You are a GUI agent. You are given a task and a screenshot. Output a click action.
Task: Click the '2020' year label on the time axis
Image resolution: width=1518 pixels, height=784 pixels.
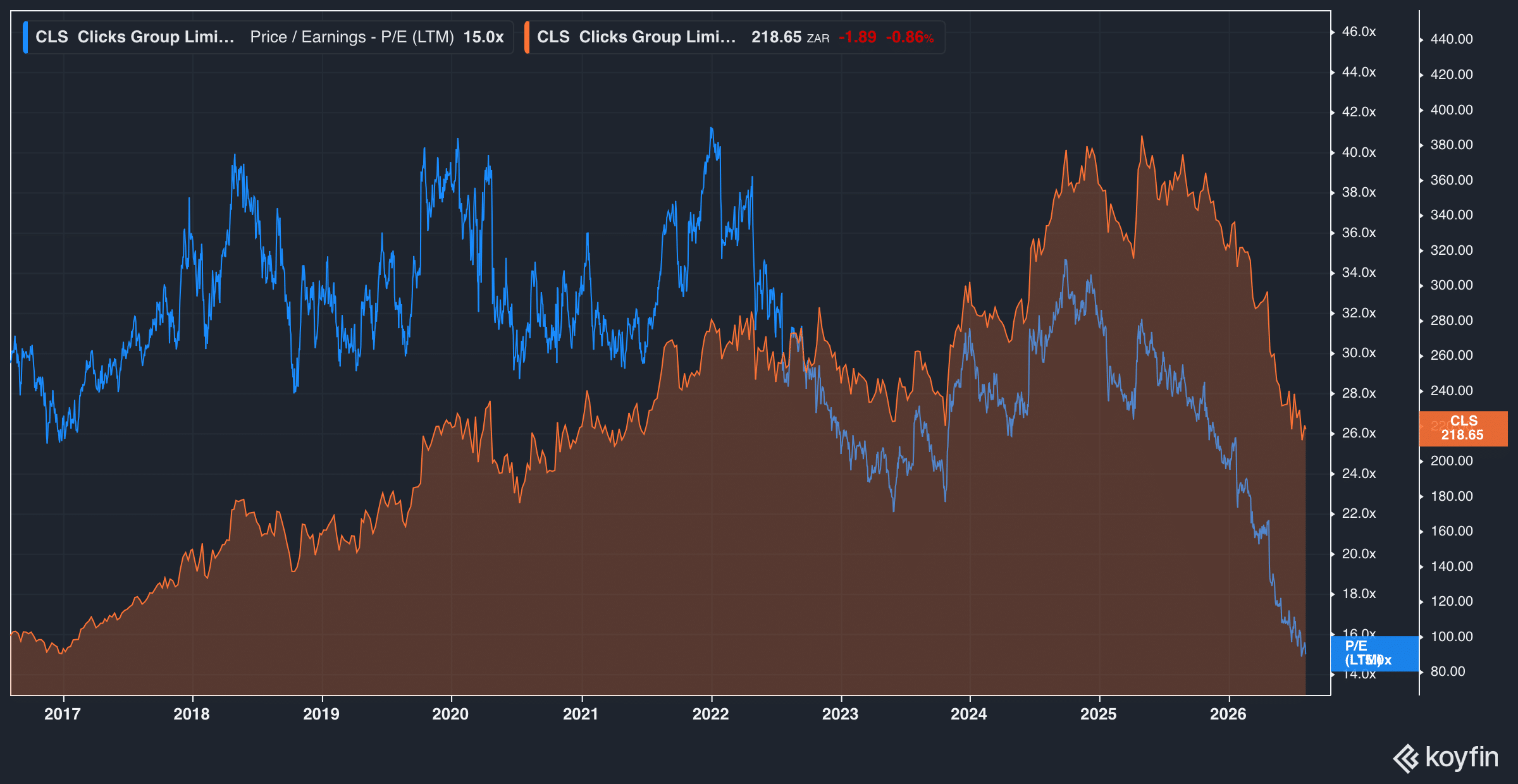pos(450,714)
